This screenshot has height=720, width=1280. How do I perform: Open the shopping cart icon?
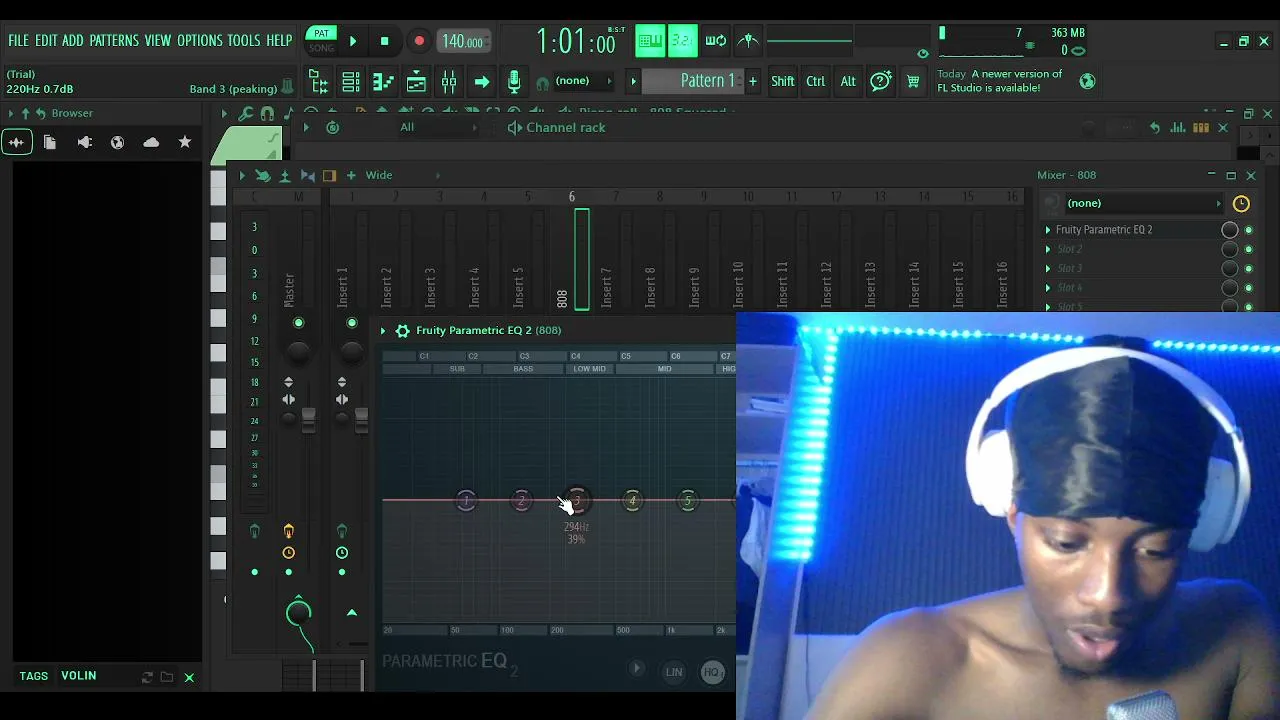(913, 81)
